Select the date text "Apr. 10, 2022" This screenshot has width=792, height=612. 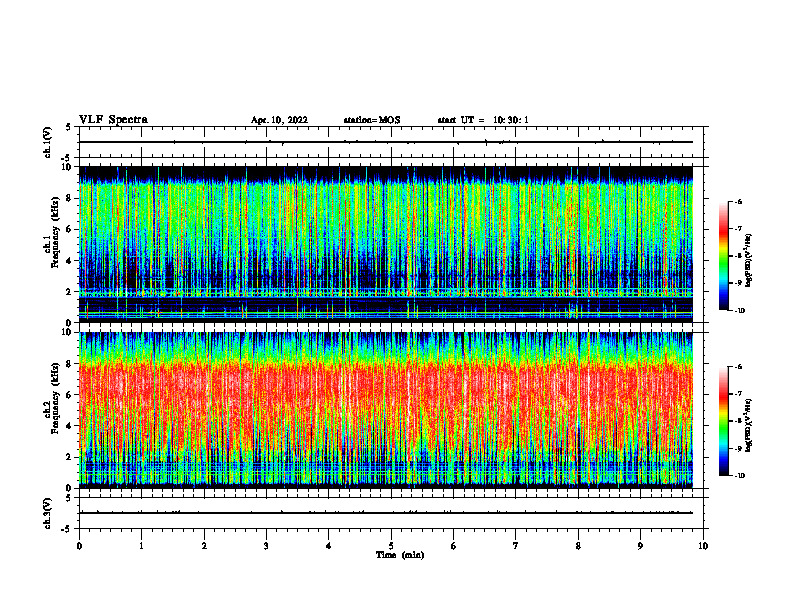point(279,120)
